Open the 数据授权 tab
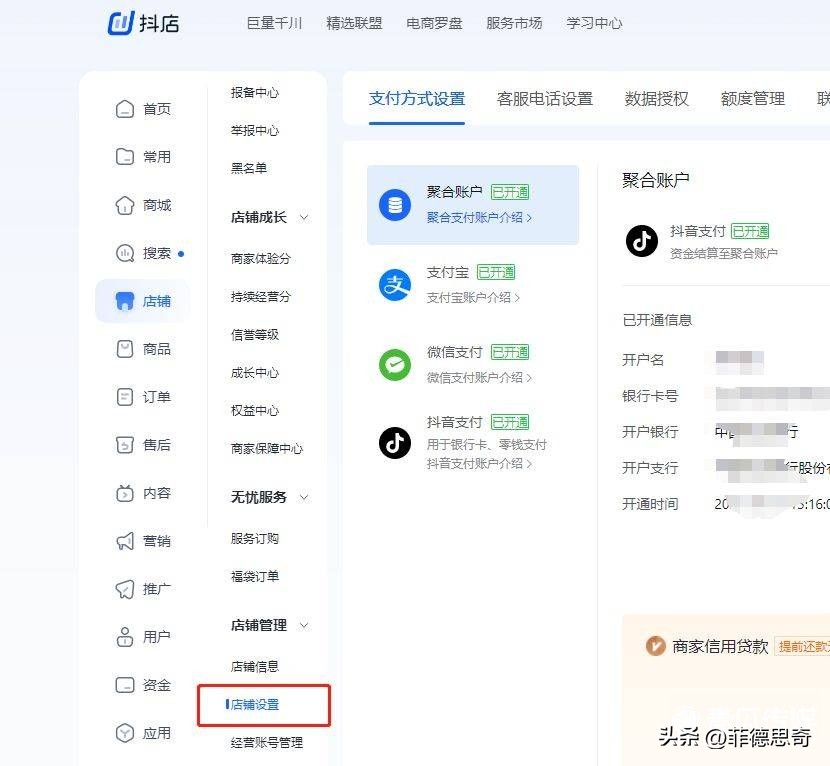The height and width of the screenshot is (766, 830). 655,98
